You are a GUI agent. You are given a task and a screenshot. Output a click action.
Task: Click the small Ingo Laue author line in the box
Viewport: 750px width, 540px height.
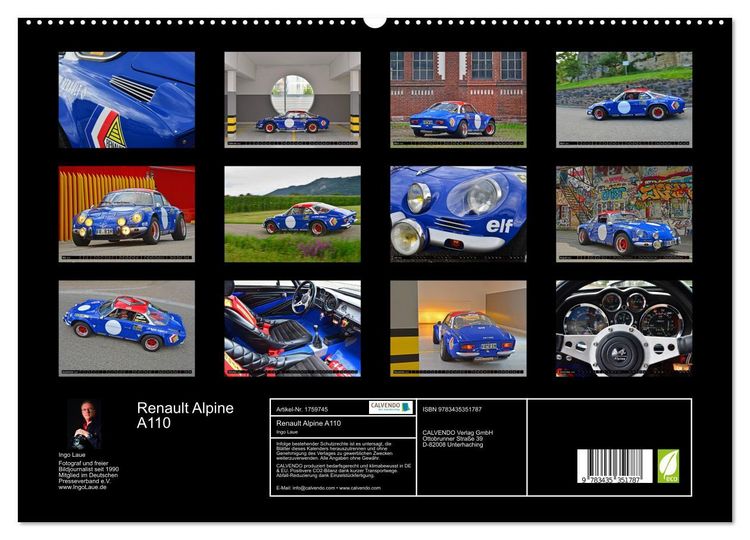click(287, 432)
